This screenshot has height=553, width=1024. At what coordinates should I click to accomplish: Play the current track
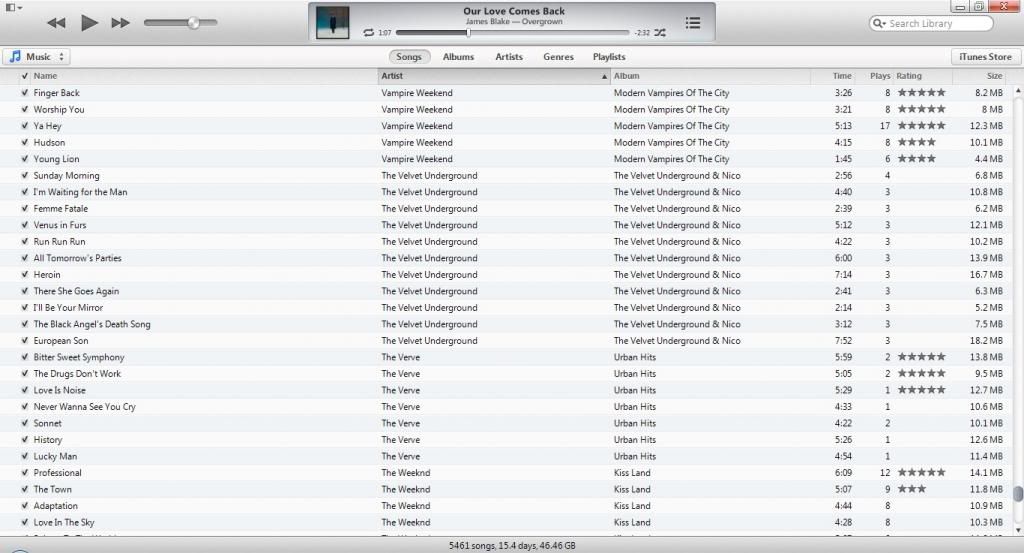tap(89, 23)
